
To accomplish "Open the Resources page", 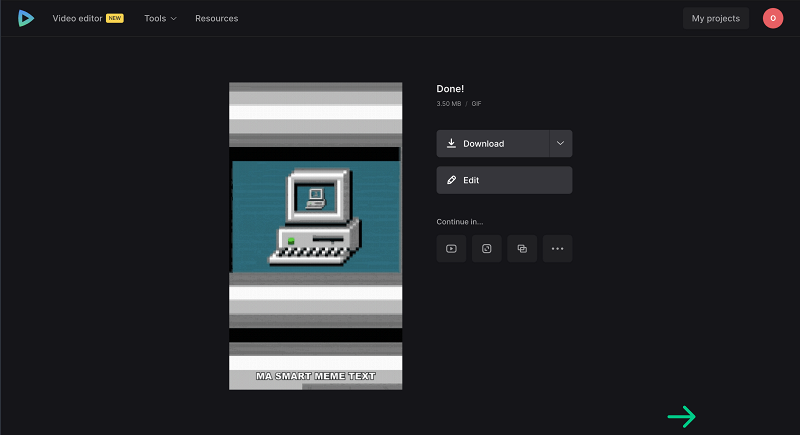I will [x=216, y=18].
